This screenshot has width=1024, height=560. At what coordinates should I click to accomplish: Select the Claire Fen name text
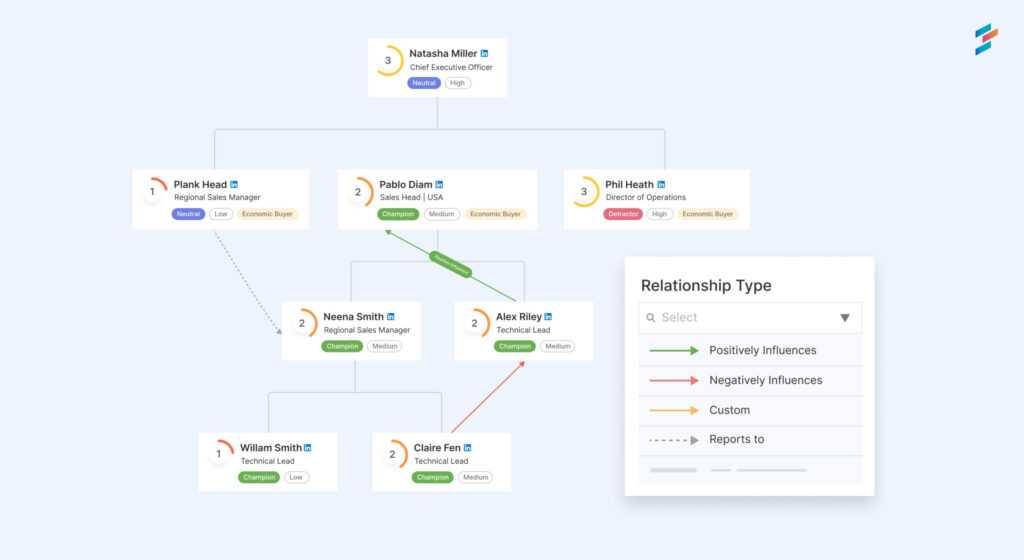[437, 448]
